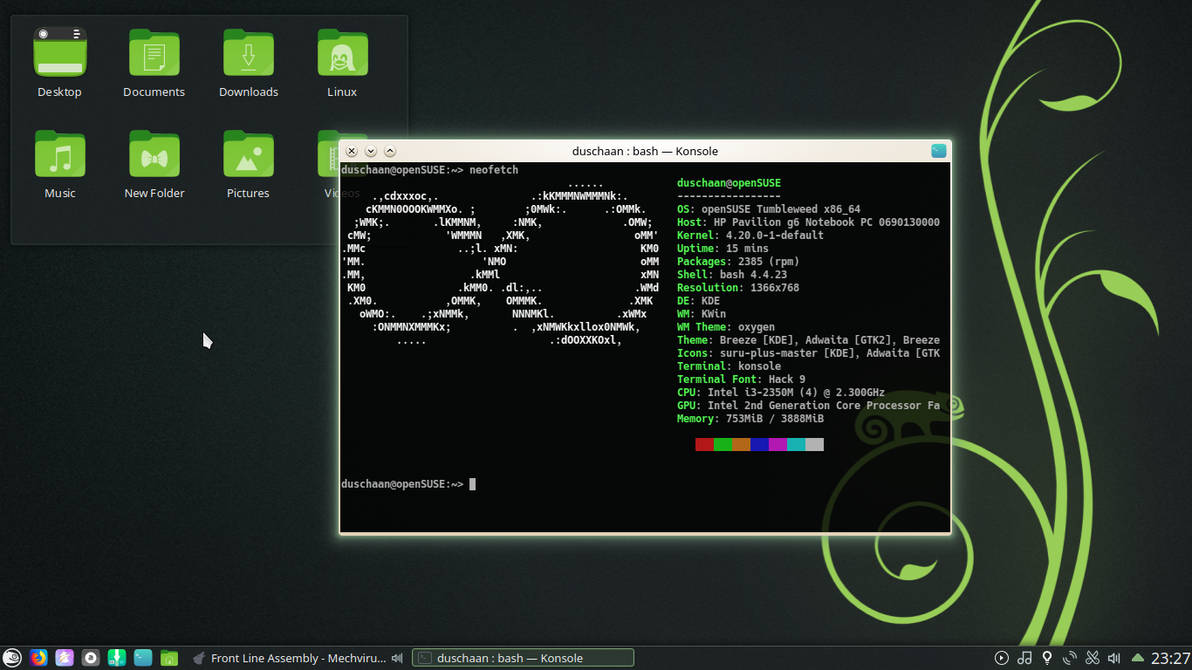This screenshot has width=1192, height=670.
Task: Open the Downloads folder
Action: click(x=249, y=53)
